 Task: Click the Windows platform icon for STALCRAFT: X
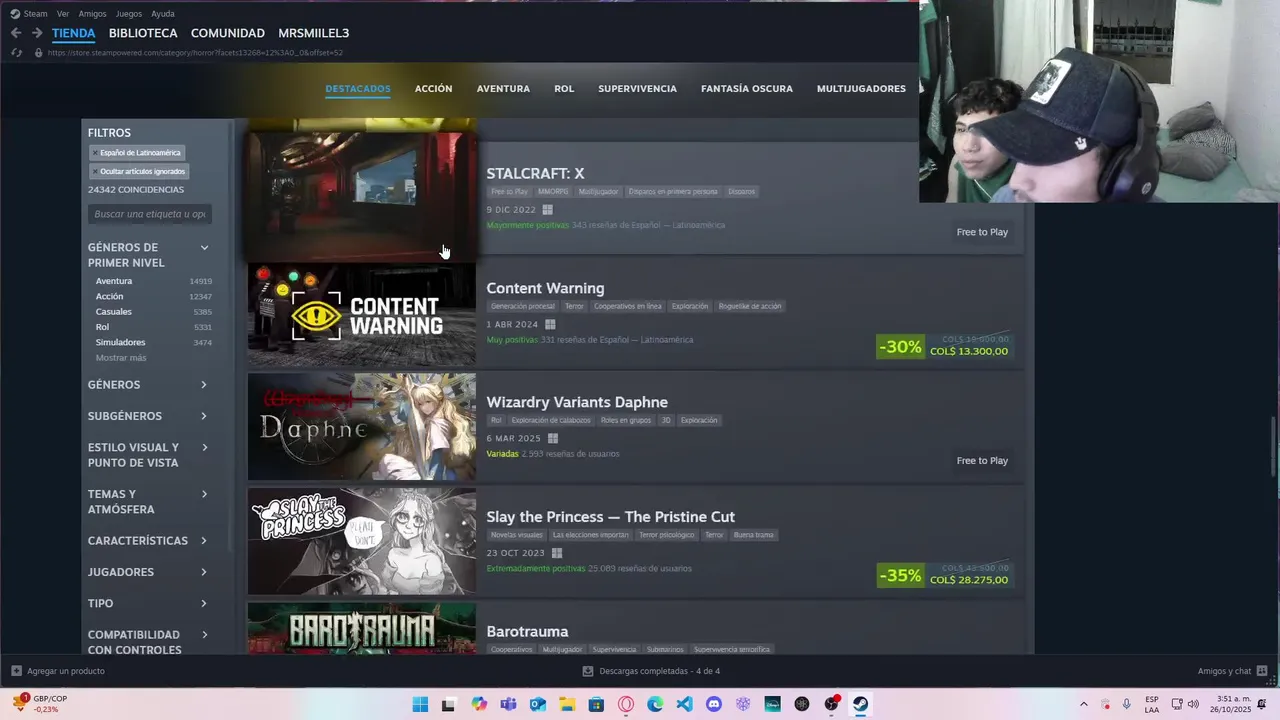pyautogui.click(x=547, y=210)
